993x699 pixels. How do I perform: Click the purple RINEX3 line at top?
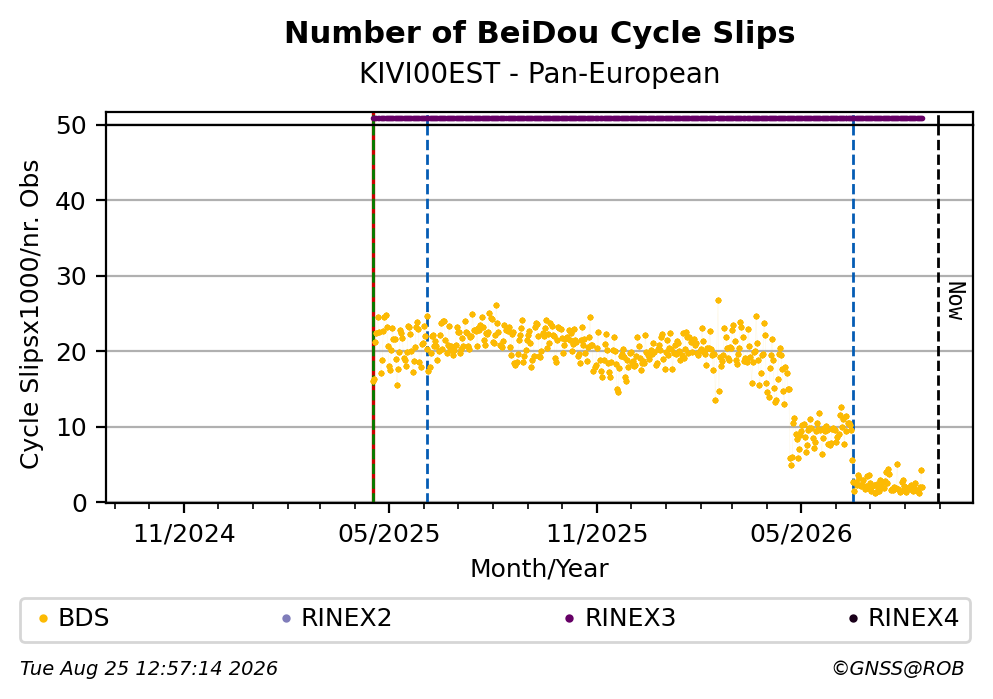point(647,118)
